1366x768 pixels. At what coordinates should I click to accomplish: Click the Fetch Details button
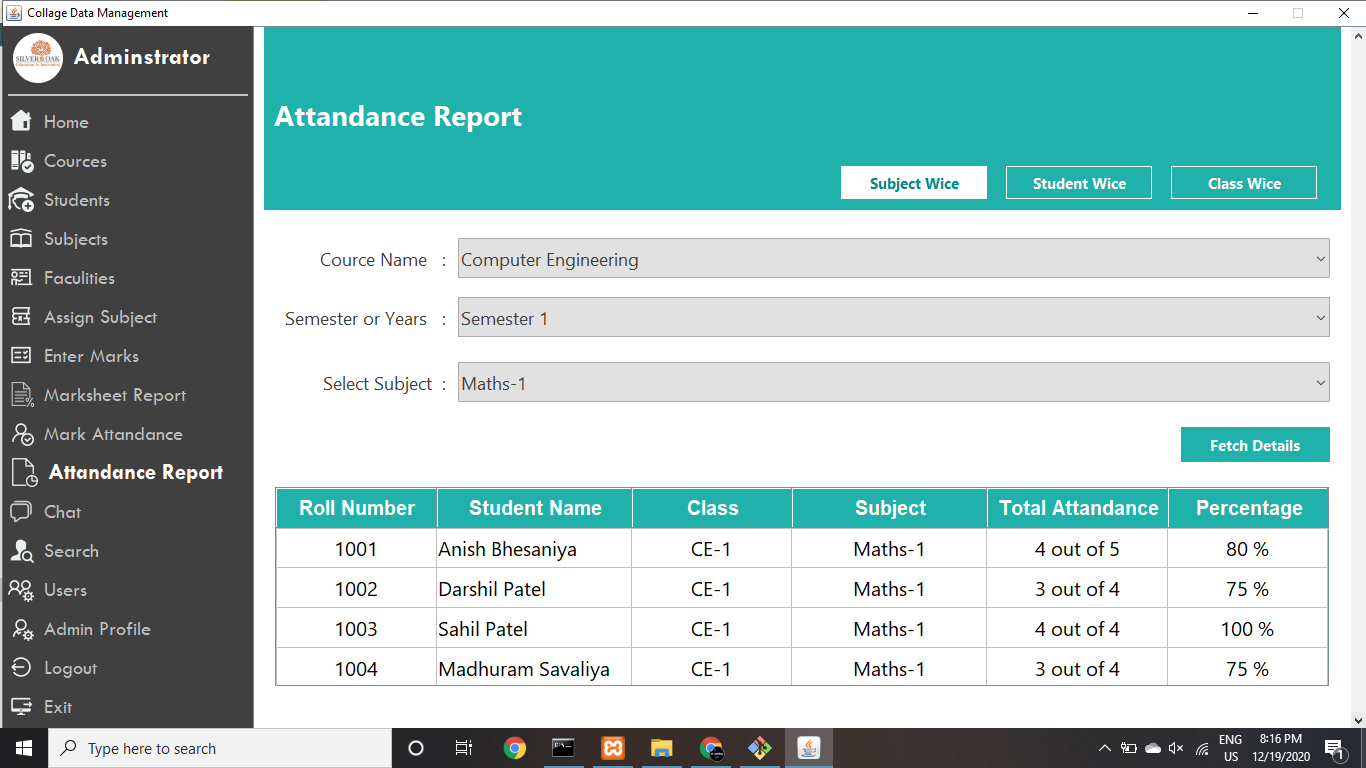pos(1255,445)
